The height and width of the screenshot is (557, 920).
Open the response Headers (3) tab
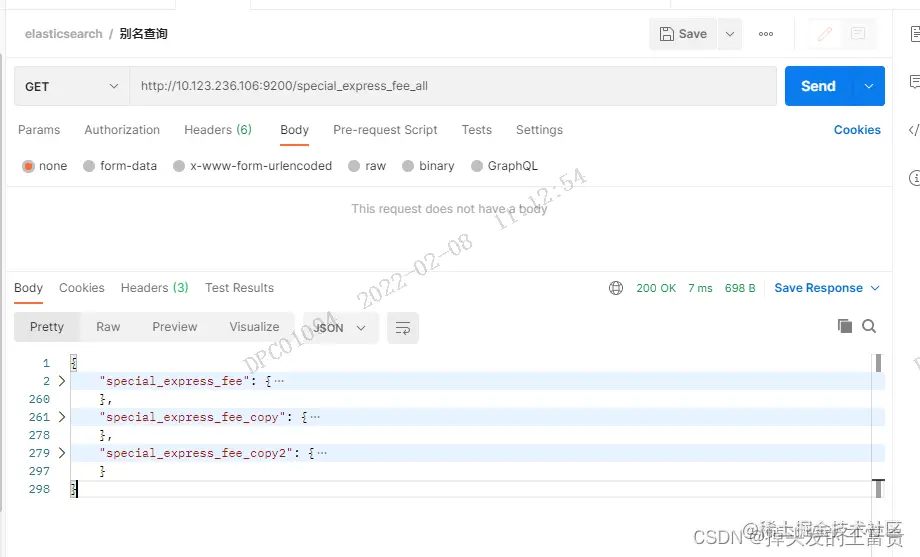[x=154, y=288]
